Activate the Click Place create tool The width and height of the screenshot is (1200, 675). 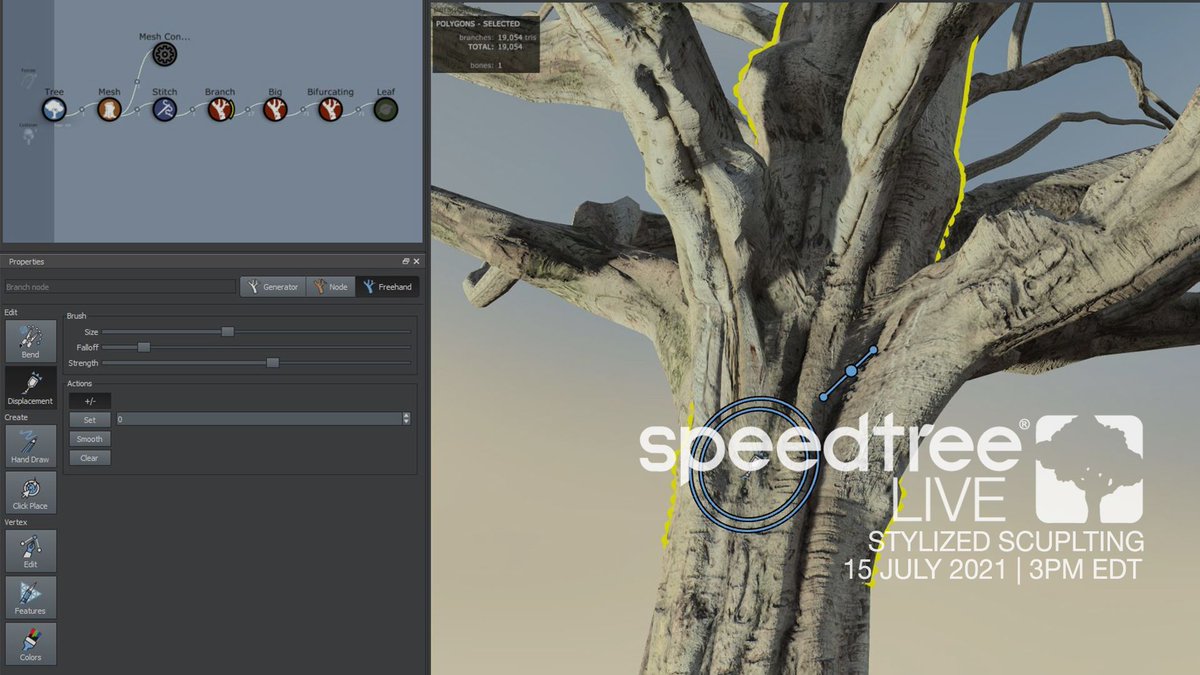[x=30, y=492]
